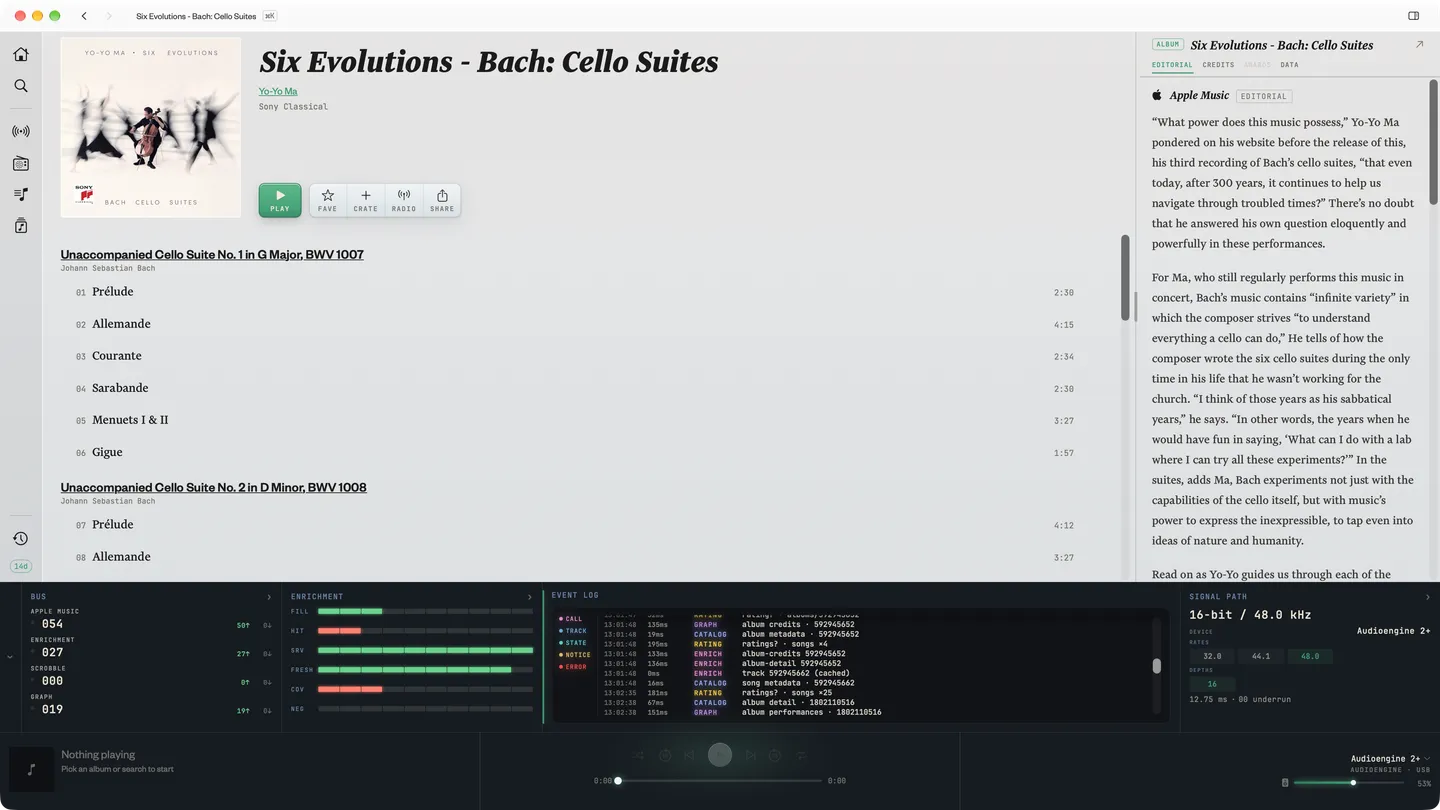1440x810 pixels.
Task: Click the previous track icon in player
Action: pos(690,755)
